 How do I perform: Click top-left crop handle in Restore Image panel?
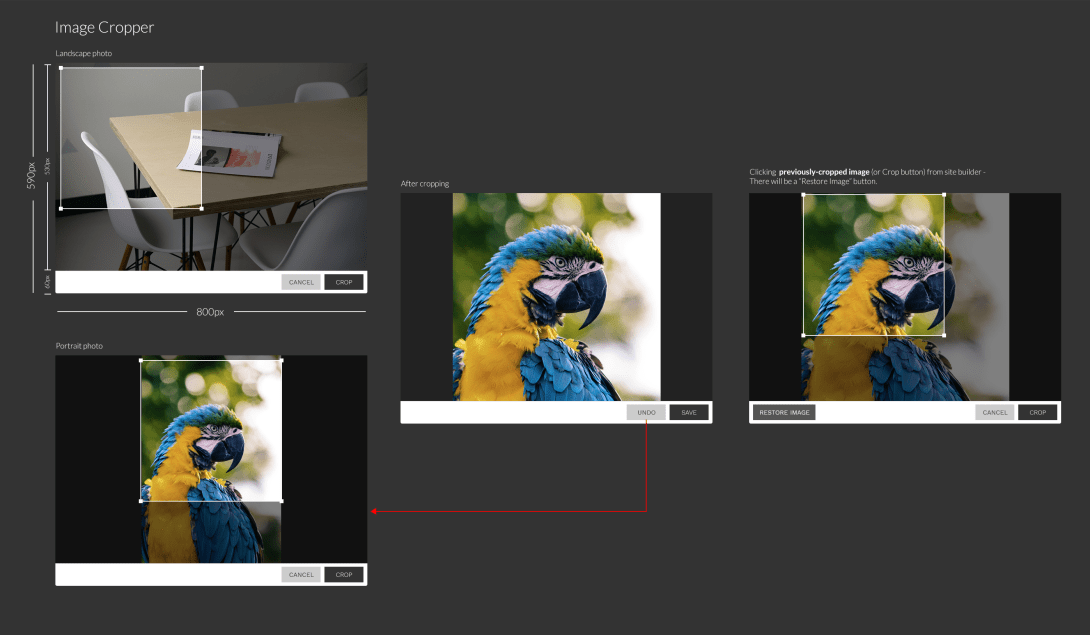point(803,195)
